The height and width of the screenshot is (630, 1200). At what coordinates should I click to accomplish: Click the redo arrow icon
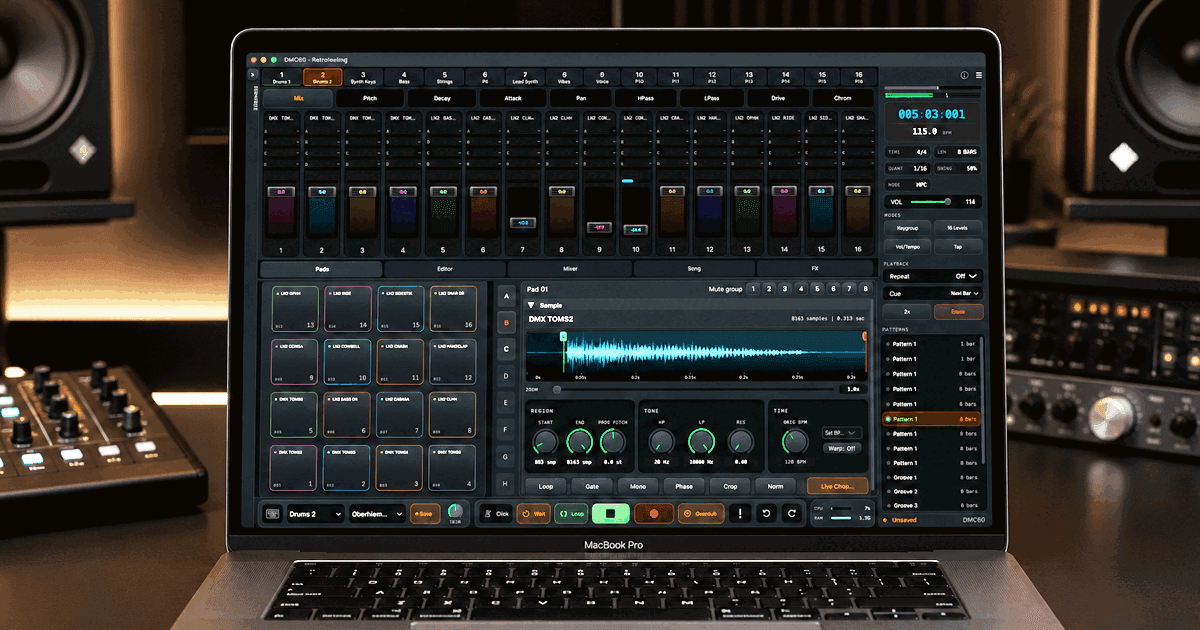tap(791, 513)
